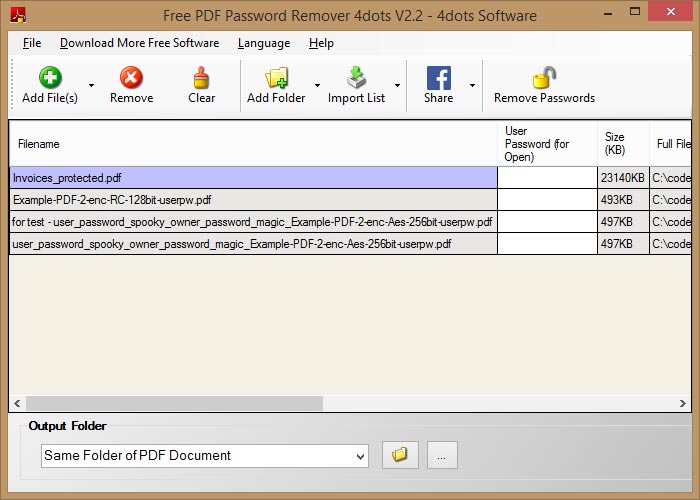Viewport: 700px width, 500px height.
Task: Click the Add File(s) green plus icon
Action: tap(49, 78)
